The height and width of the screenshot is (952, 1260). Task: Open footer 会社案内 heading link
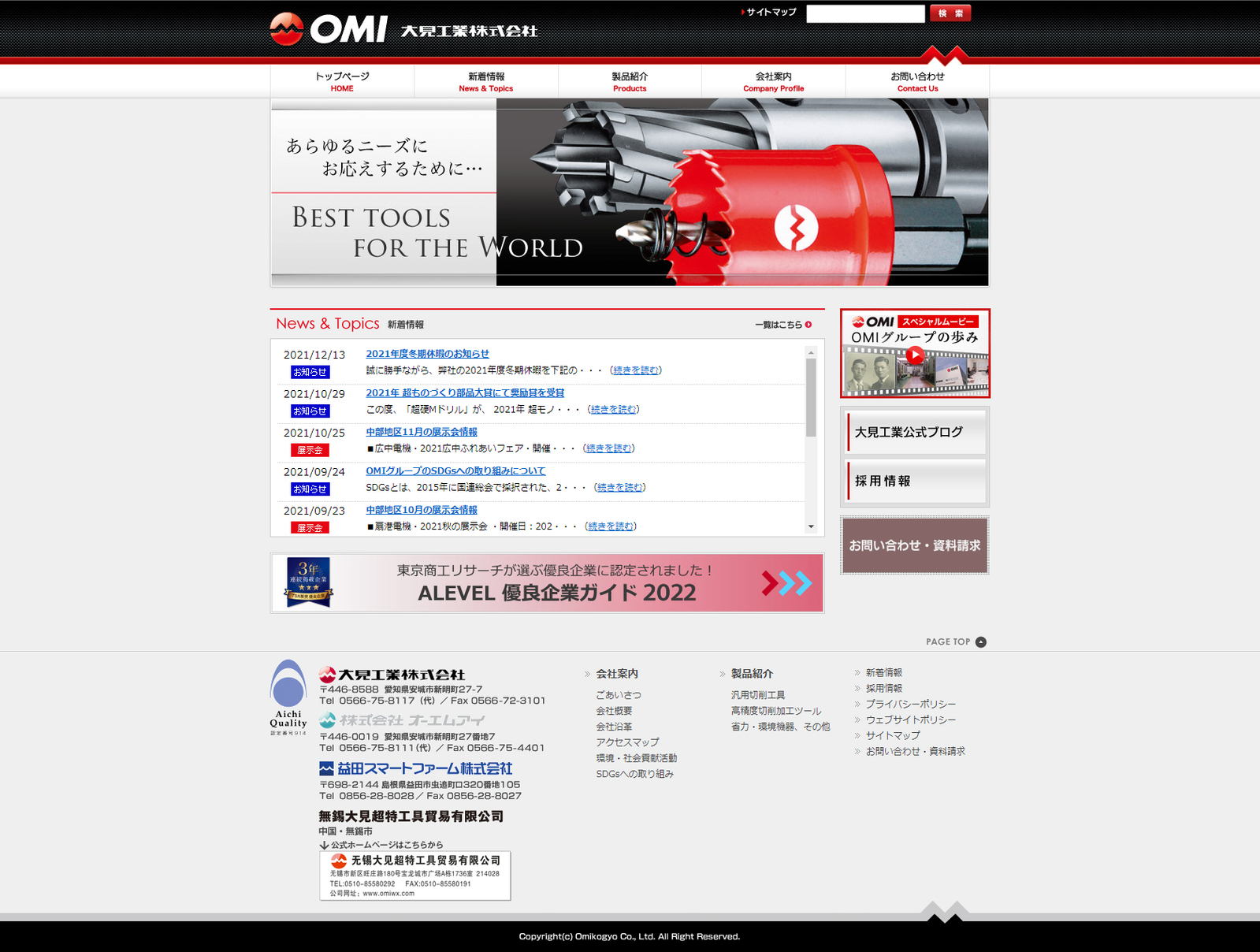pos(617,674)
